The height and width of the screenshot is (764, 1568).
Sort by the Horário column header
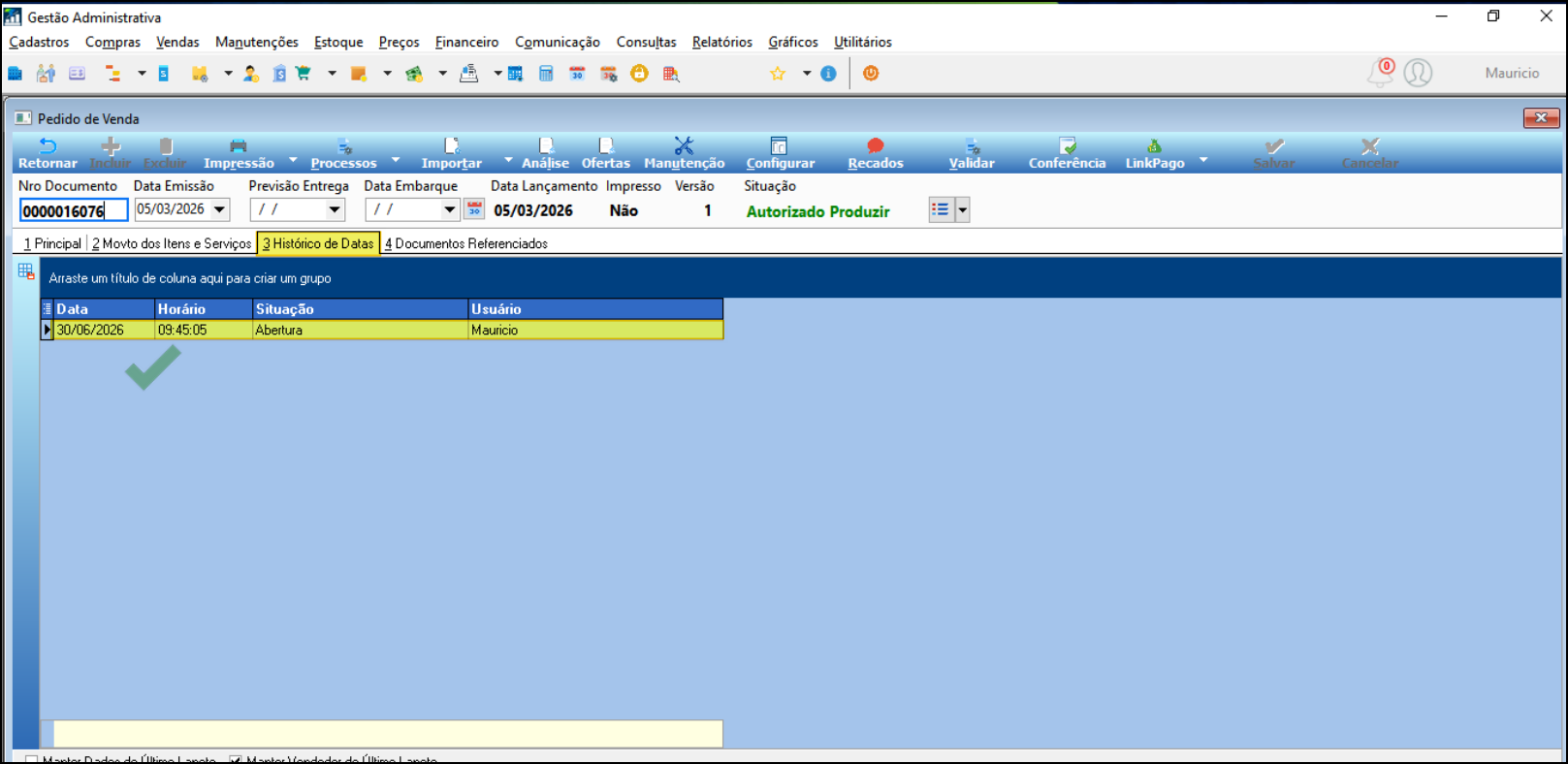tap(203, 309)
